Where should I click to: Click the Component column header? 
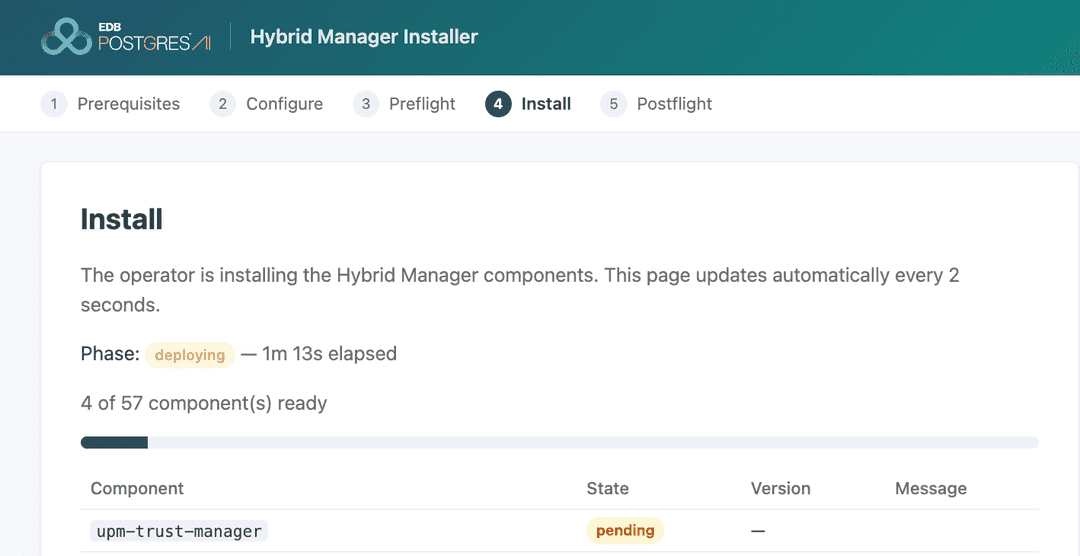pos(137,488)
